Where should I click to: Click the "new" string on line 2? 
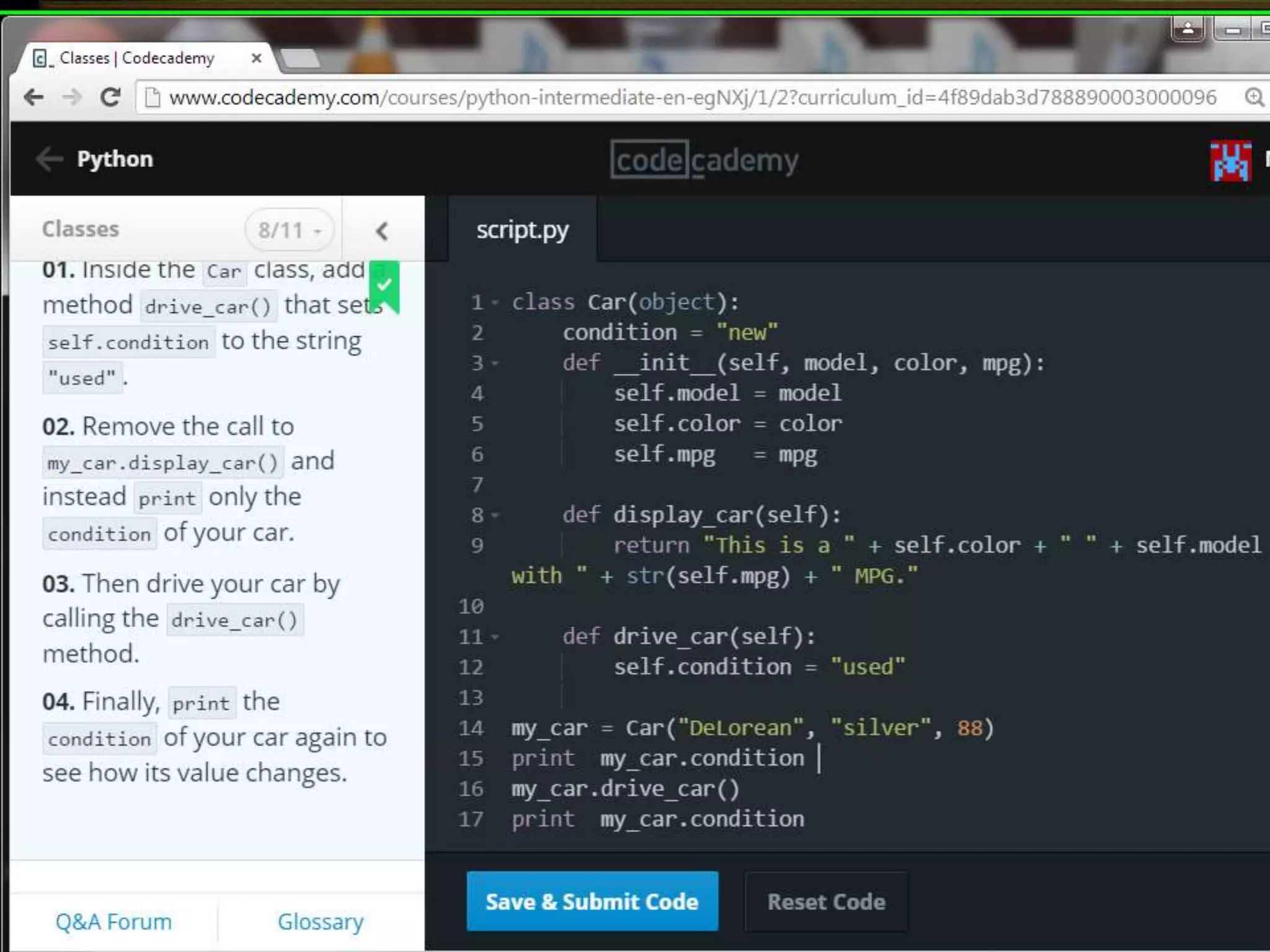pyautogui.click(x=747, y=333)
